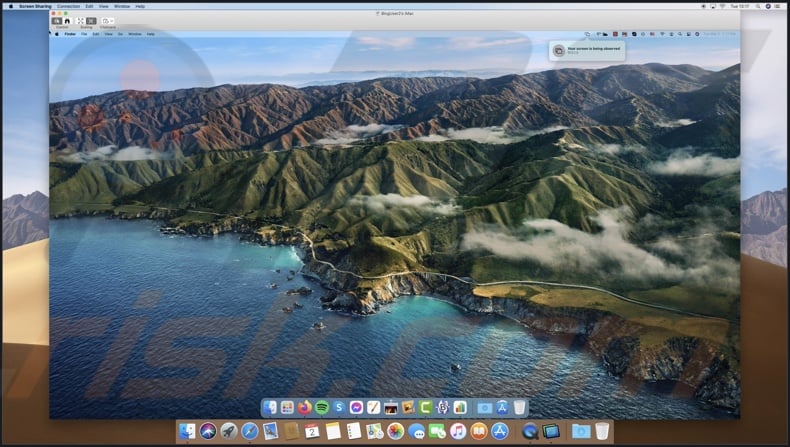Open Downloads folder in local dock
790x447 pixels.
(x=581, y=431)
